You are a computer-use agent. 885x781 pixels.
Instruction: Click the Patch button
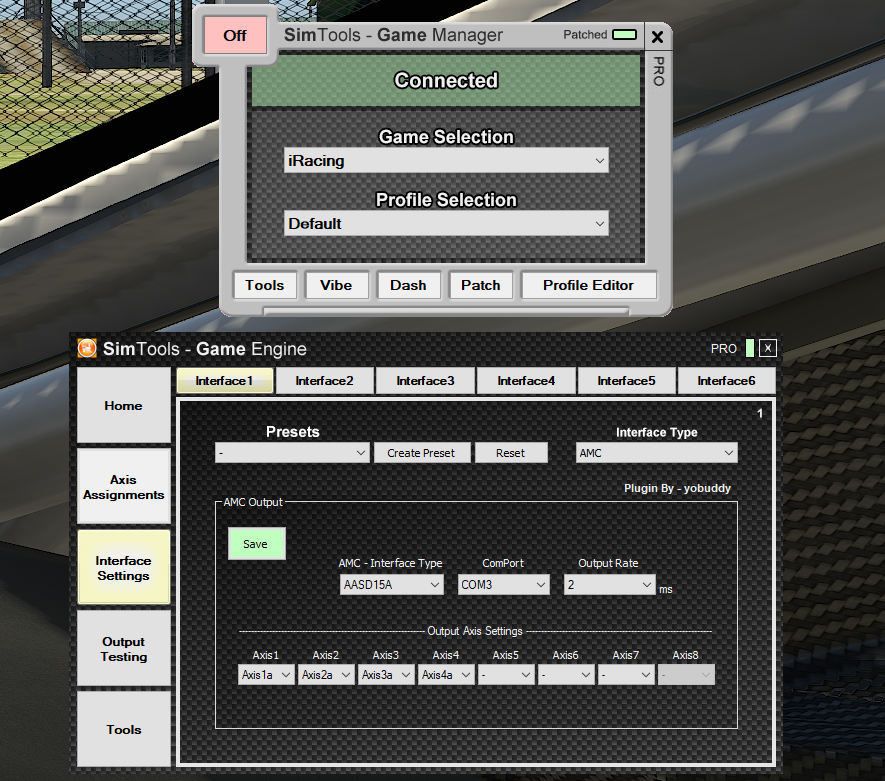480,285
